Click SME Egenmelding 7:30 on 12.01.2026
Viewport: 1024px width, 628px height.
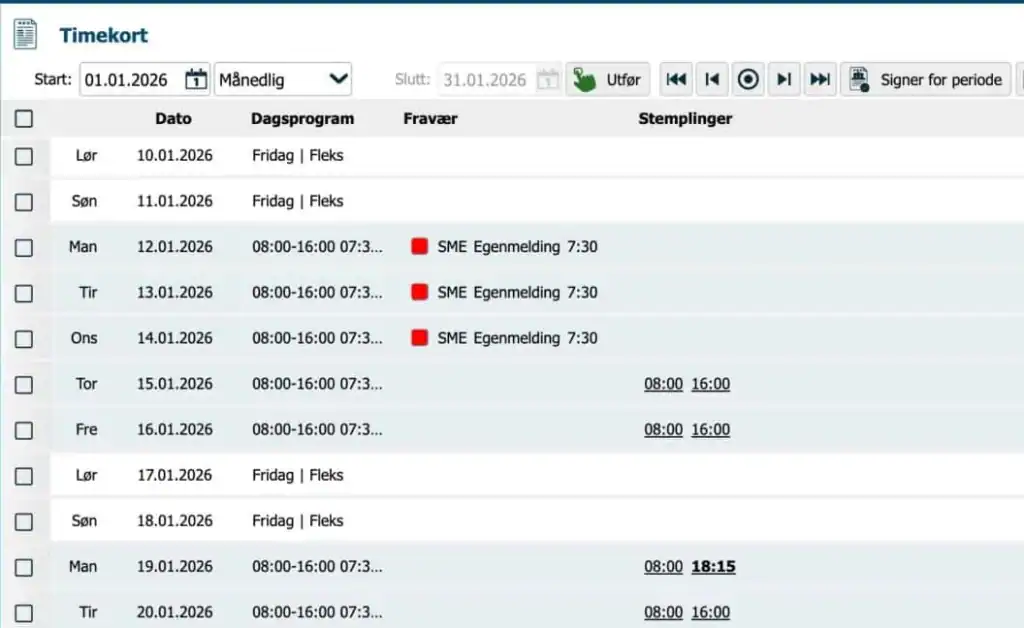(x=517, y=247)
